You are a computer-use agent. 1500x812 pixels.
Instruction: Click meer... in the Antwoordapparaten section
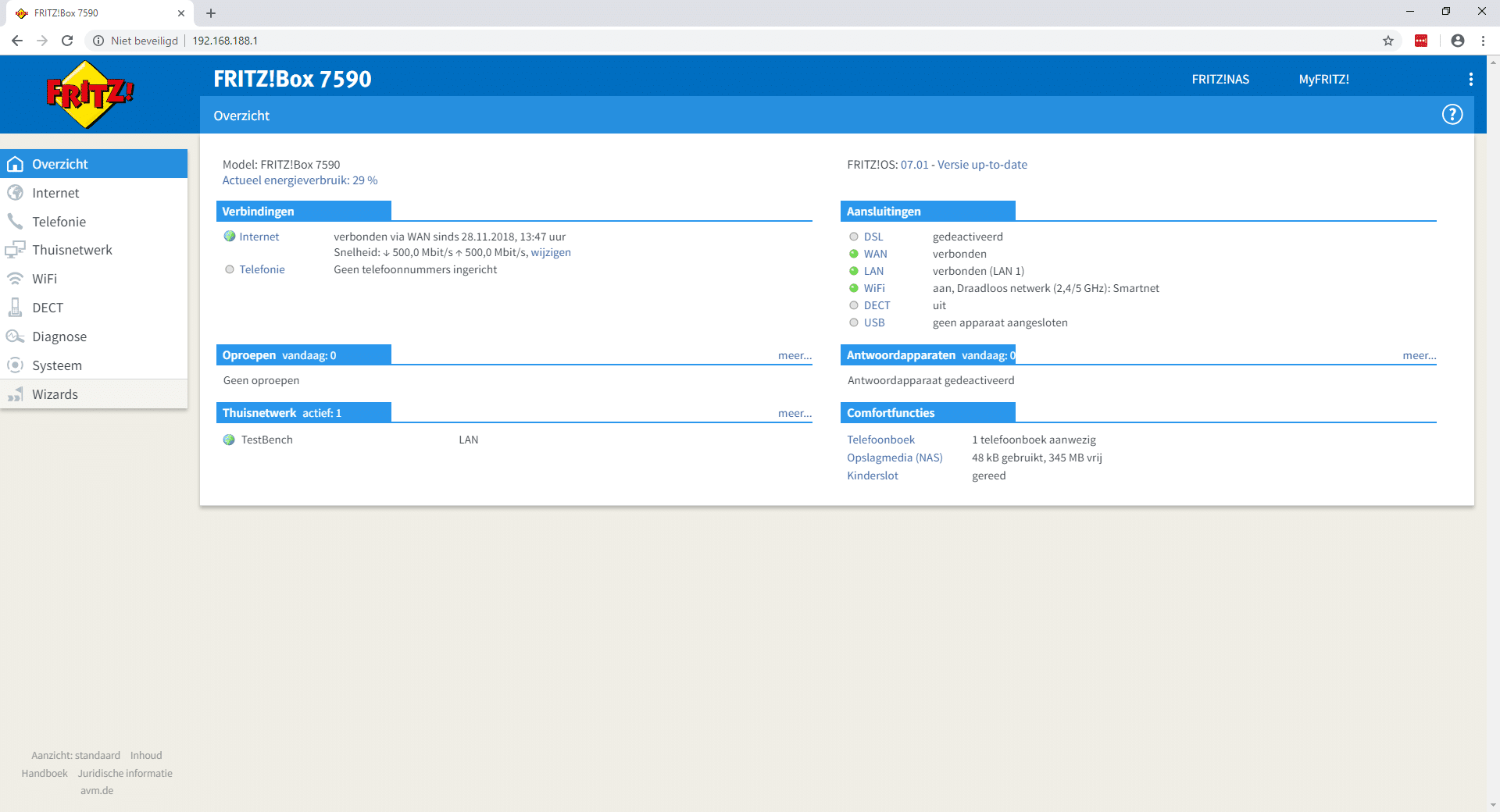click(x=1419, y=355)
